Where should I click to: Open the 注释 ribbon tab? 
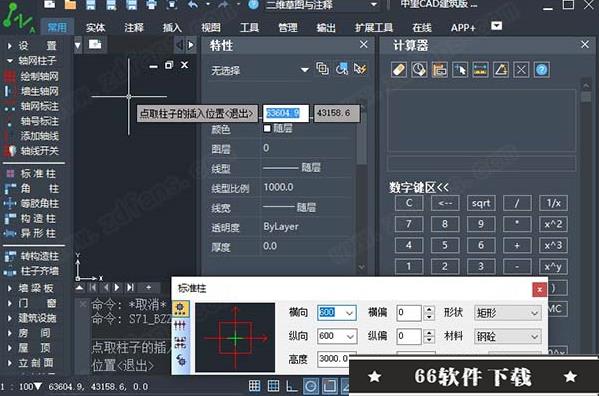pos(134,27)
